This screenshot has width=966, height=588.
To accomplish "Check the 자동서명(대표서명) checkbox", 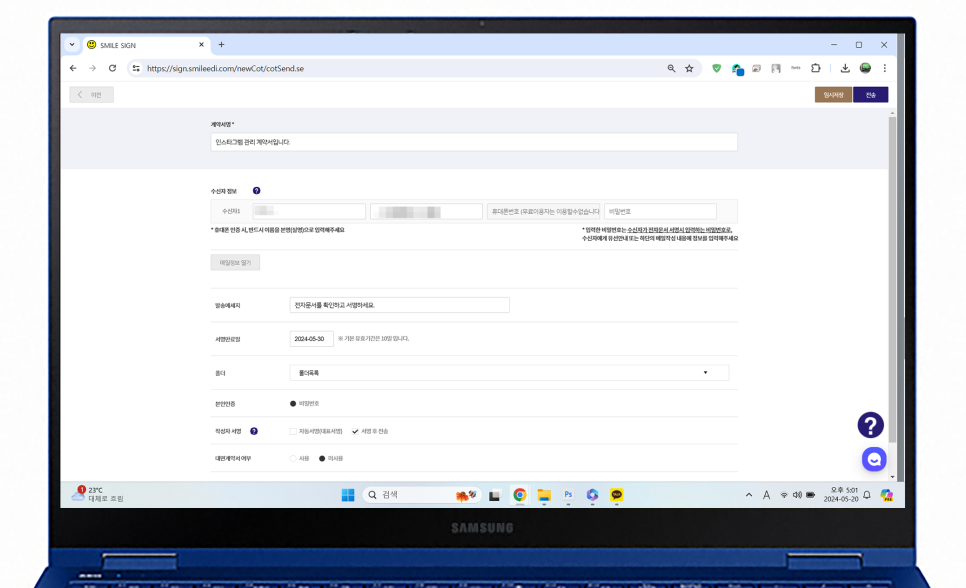I will [x=293, y=431].
